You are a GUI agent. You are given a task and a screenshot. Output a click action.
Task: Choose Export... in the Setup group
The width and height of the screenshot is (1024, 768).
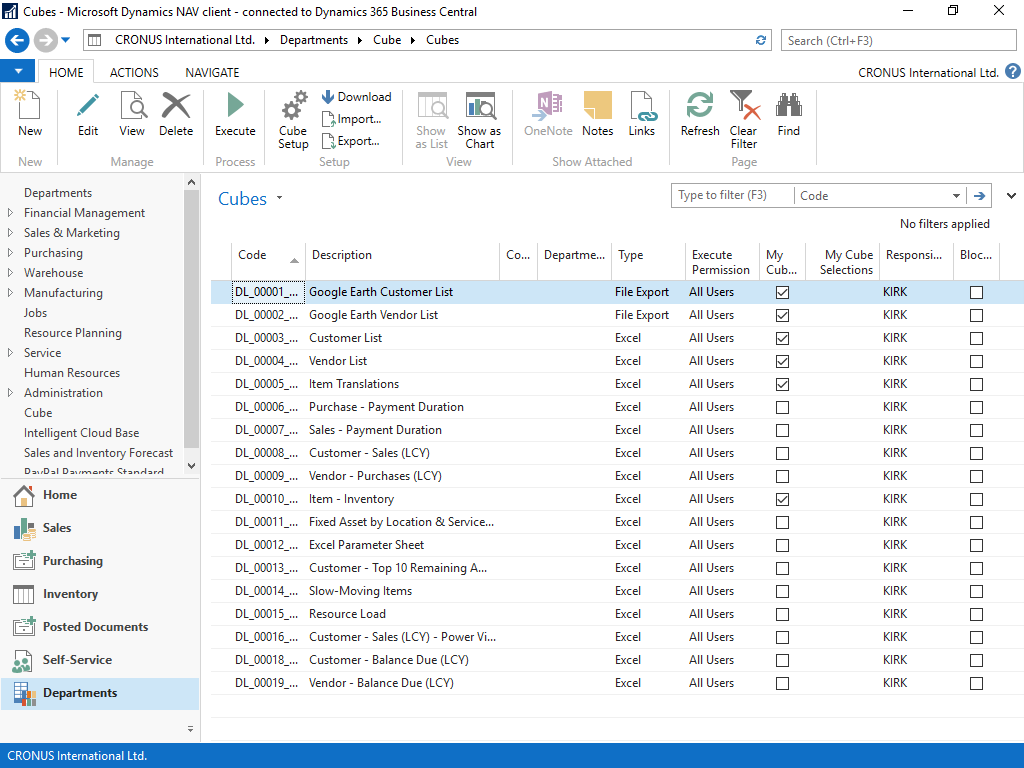[x=351, y=141]
